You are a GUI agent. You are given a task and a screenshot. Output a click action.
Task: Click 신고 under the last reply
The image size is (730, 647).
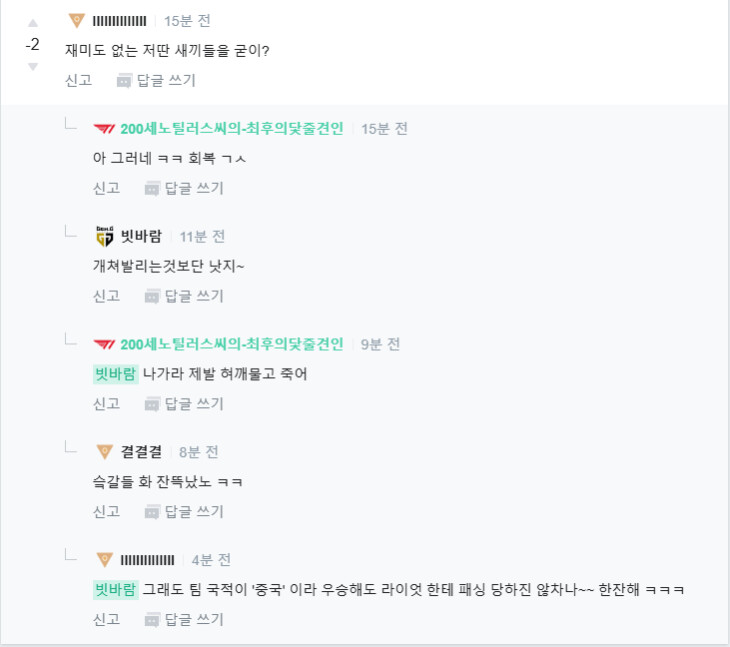(106, 619)
